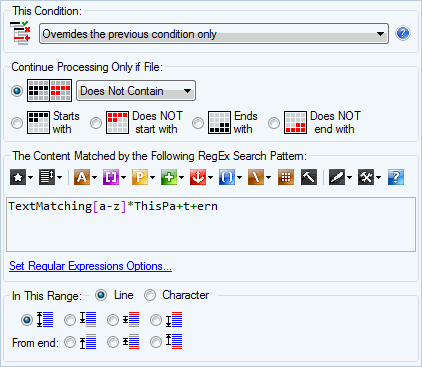Click the 'Does NOT start with' red grid icon
422x367 pixels.
click(x=117, y=123)
